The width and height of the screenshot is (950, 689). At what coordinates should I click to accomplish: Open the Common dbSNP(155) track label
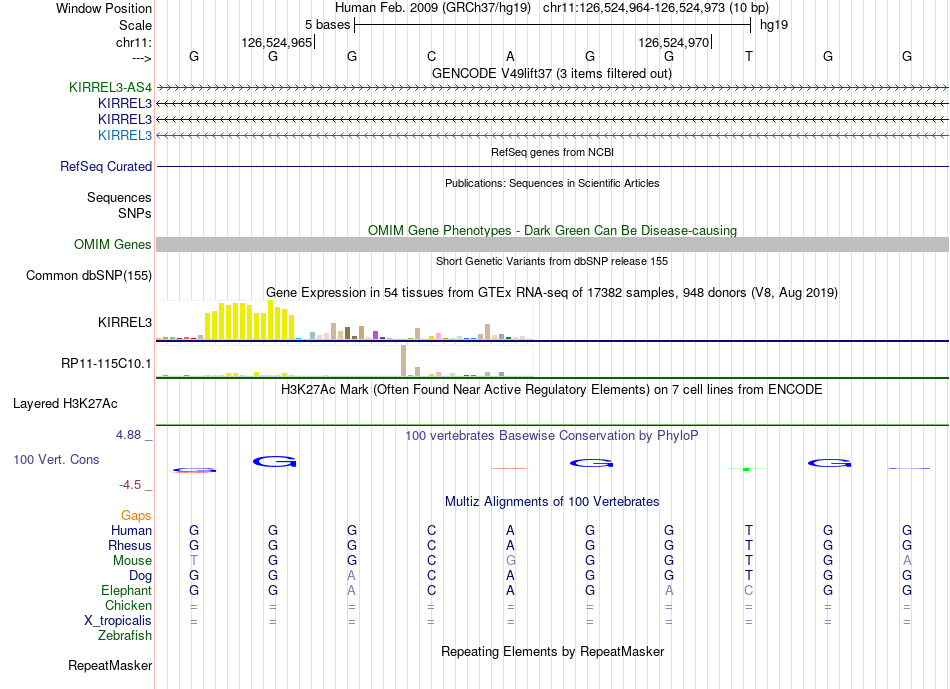click(89, 276)
